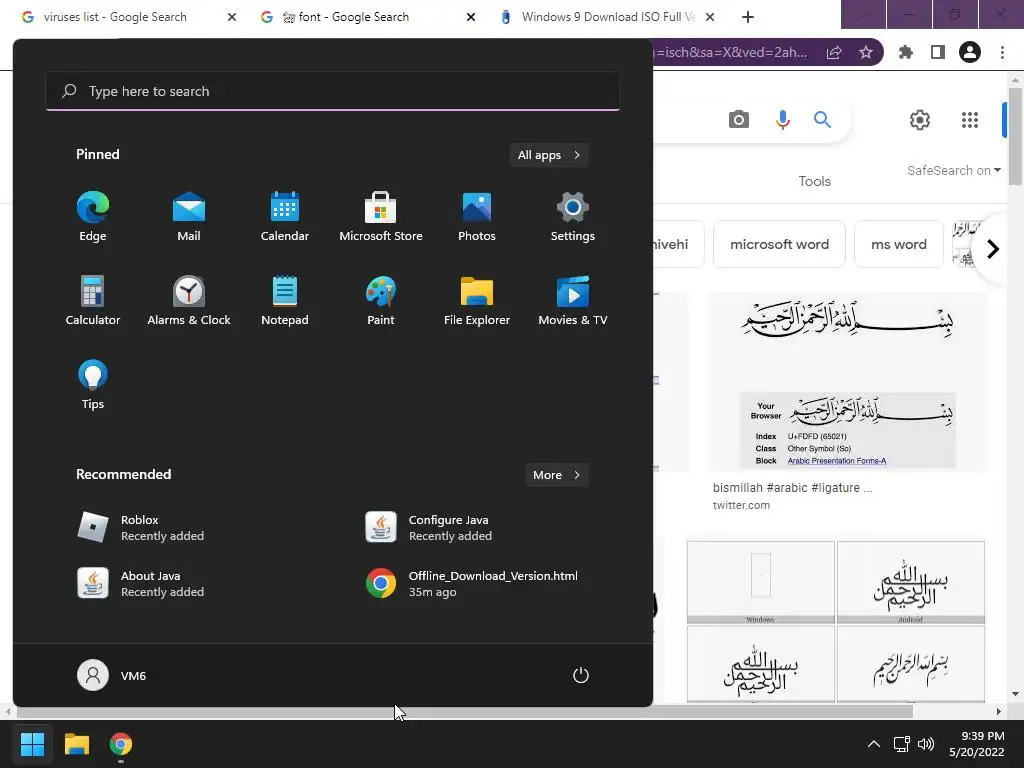Launch Movies & TV
This screenshot has height=768, width=1024.
573,300
